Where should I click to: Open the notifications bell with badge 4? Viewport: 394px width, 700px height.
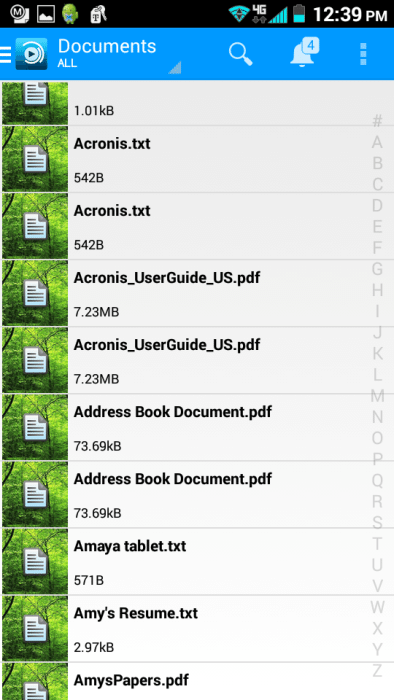pos(305,53)
